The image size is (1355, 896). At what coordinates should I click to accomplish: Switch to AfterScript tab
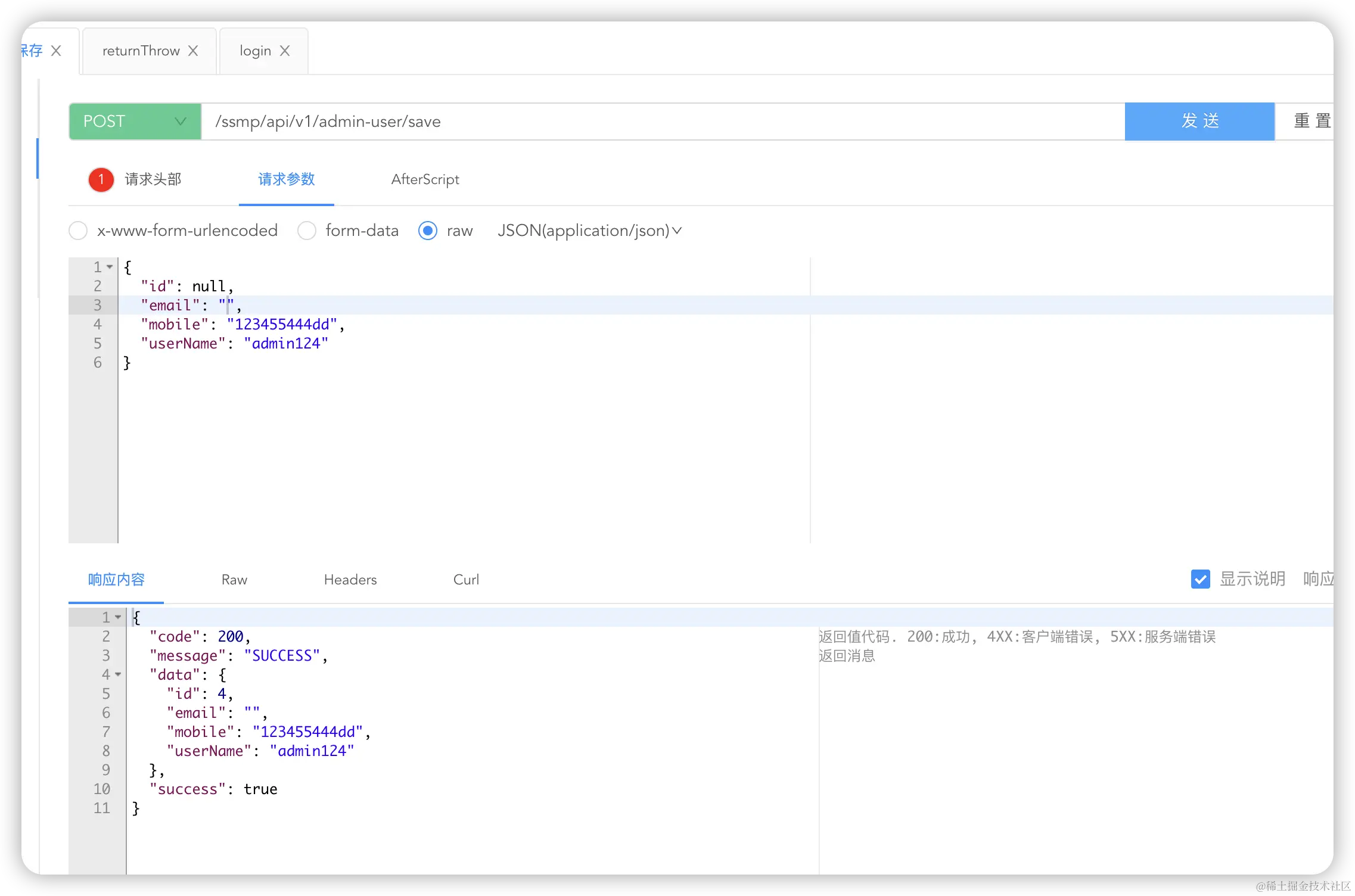(x=425, y=179)
